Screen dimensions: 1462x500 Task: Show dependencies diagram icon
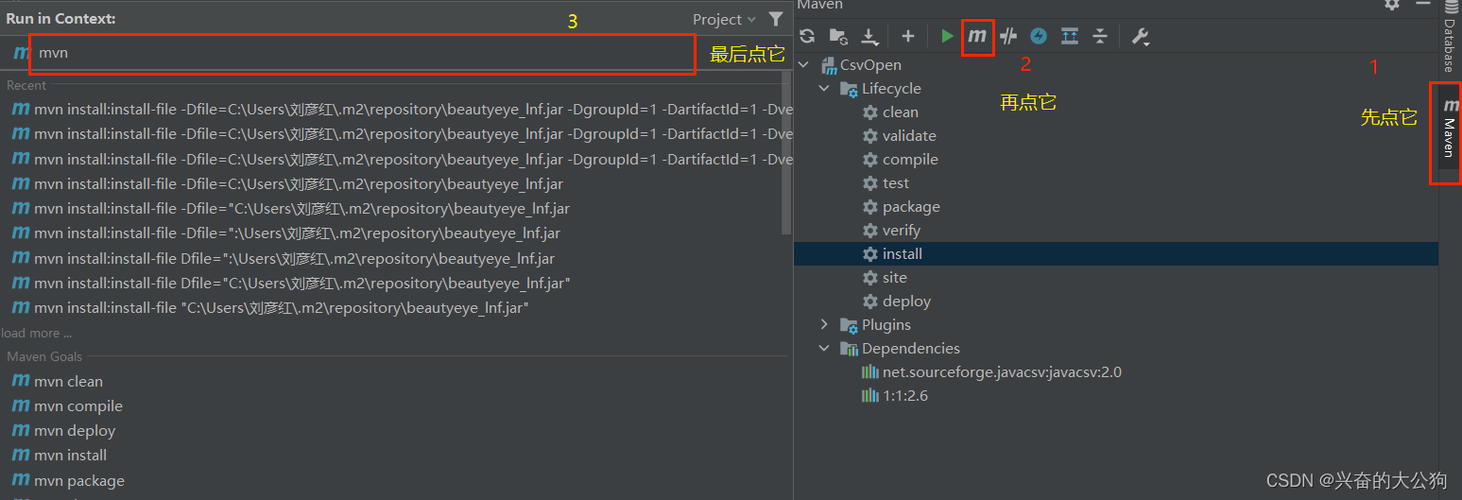pos(1069,37)
